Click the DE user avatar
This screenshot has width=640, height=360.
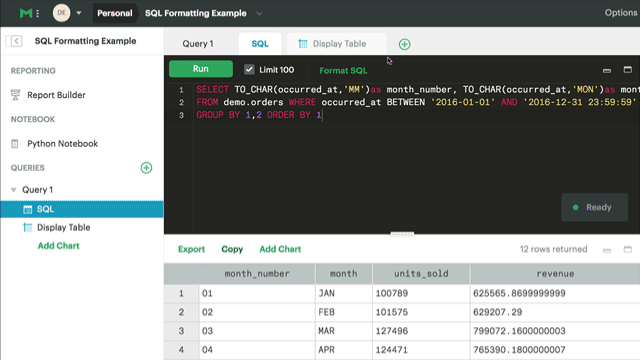coord(61,13)
